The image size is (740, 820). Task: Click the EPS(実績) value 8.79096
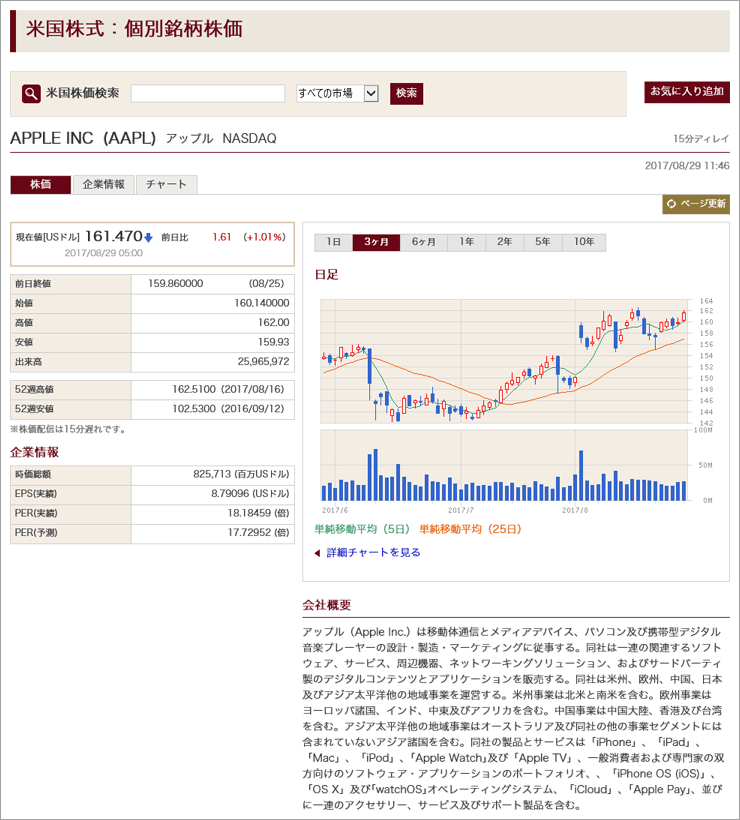(230, 494)
